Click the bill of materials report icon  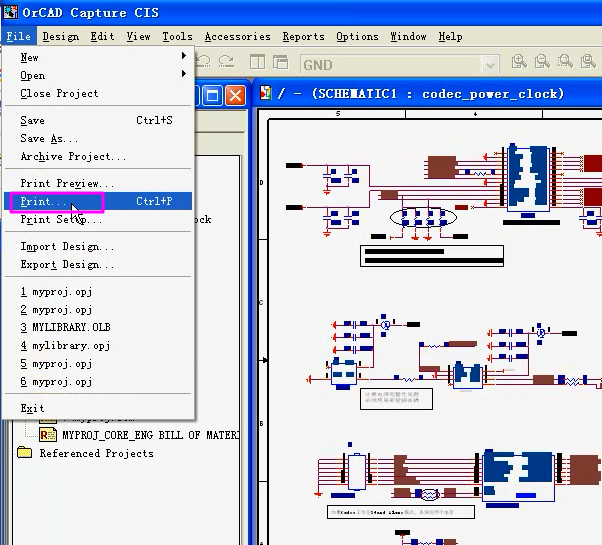pyautogui.click(x=48, y=435)
